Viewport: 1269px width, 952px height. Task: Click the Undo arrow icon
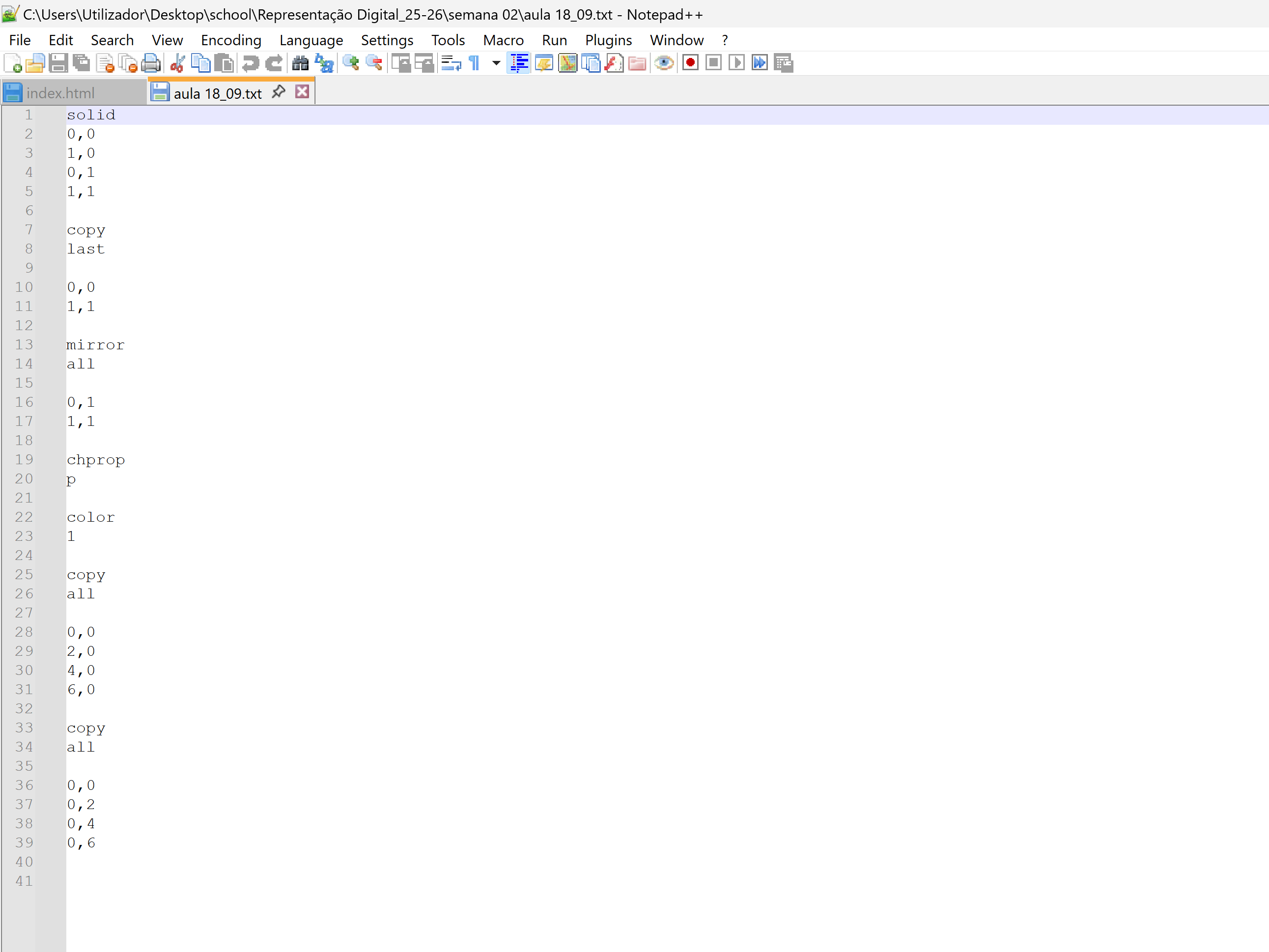(251, 63)
